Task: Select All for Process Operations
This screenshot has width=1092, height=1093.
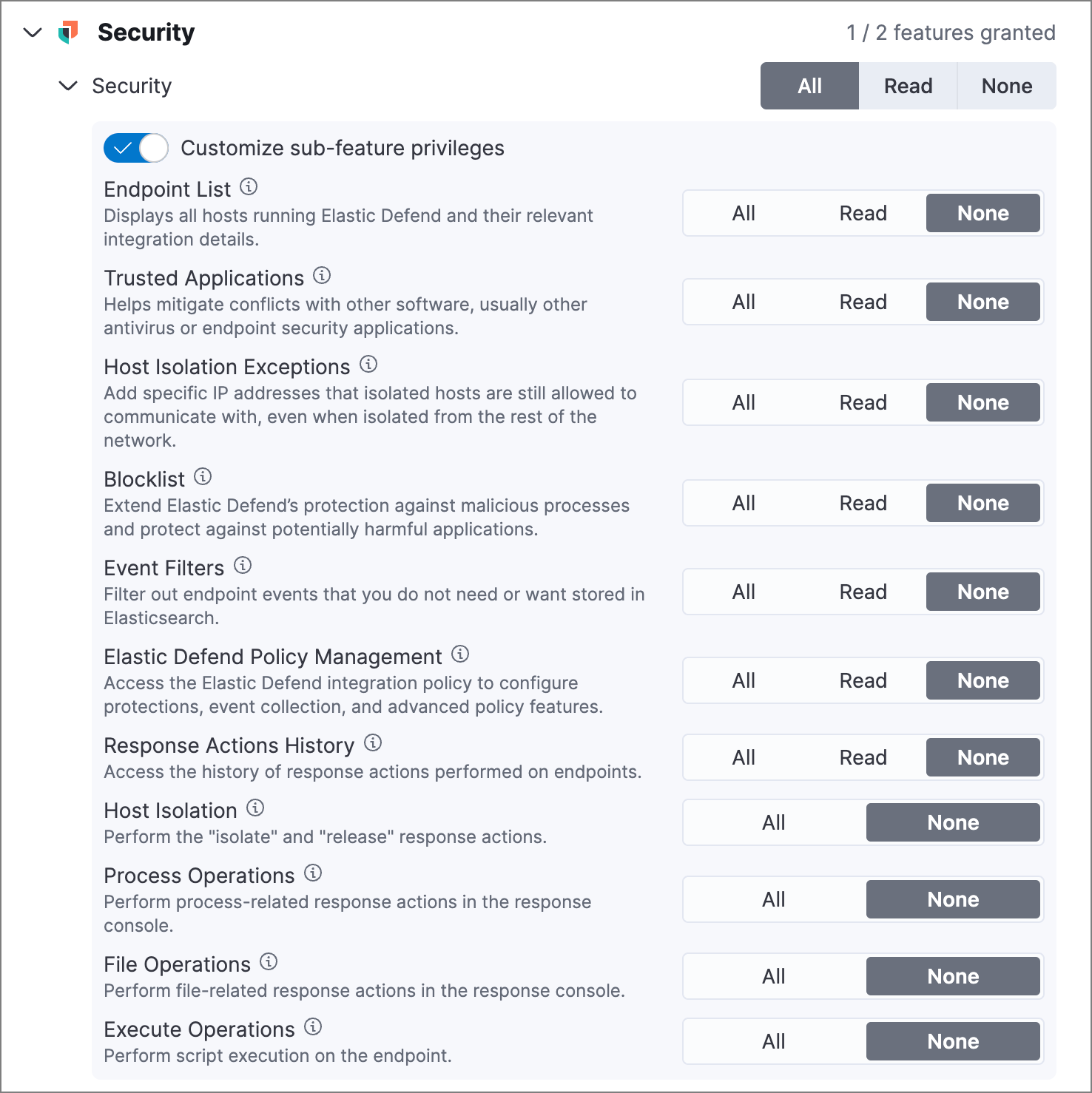Action: click(773, 899)
